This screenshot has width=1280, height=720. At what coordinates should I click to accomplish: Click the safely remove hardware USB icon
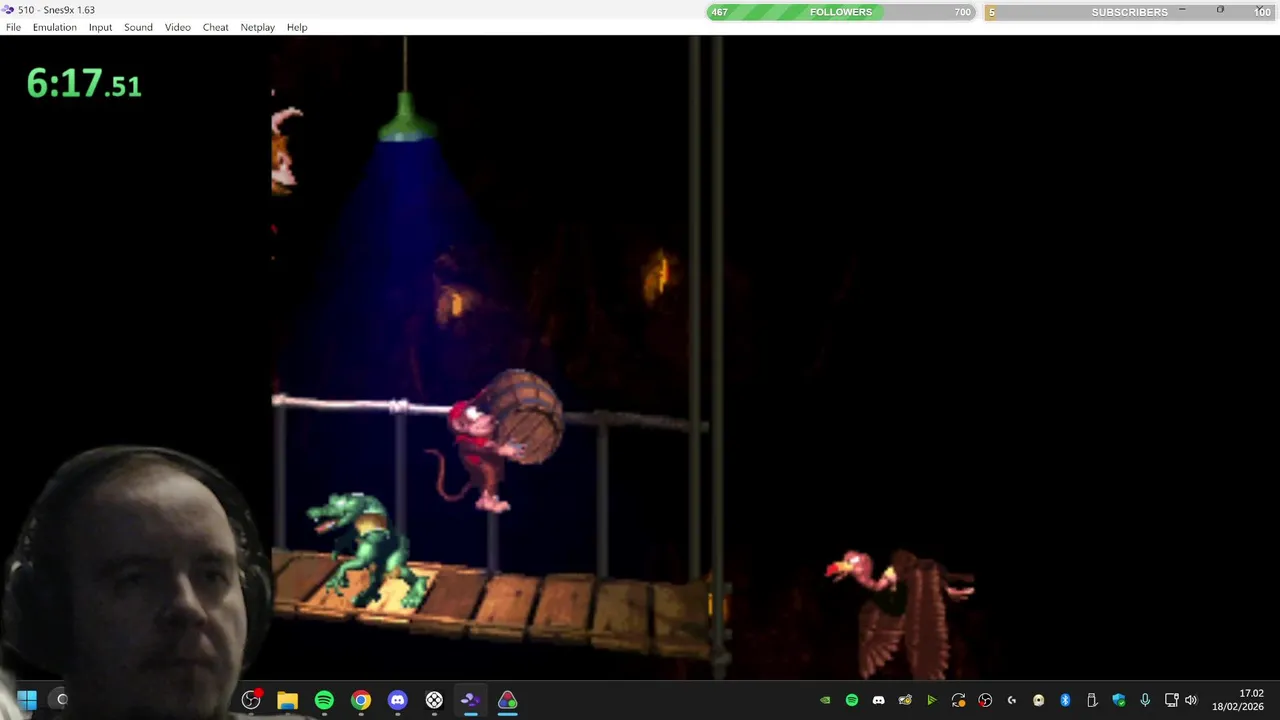[1092, 700]
